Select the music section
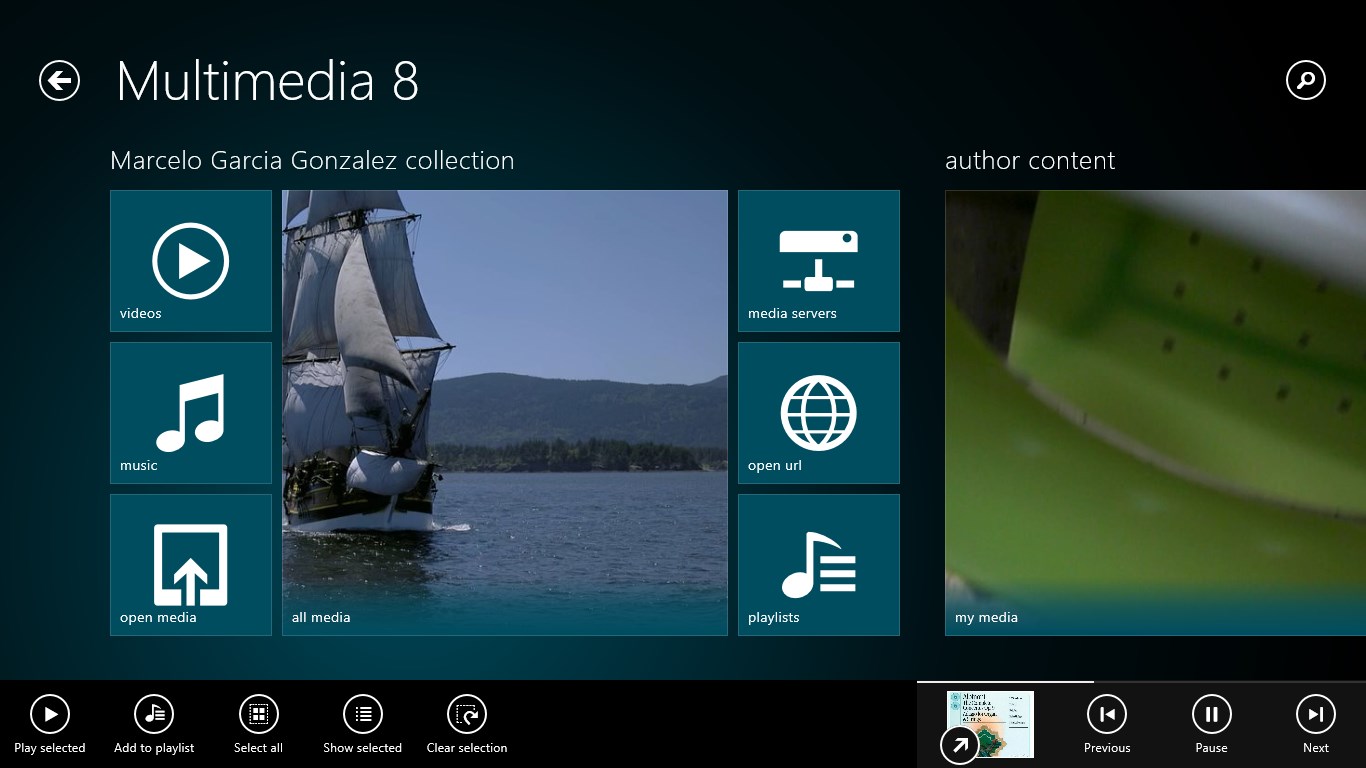 click(190, 413)
